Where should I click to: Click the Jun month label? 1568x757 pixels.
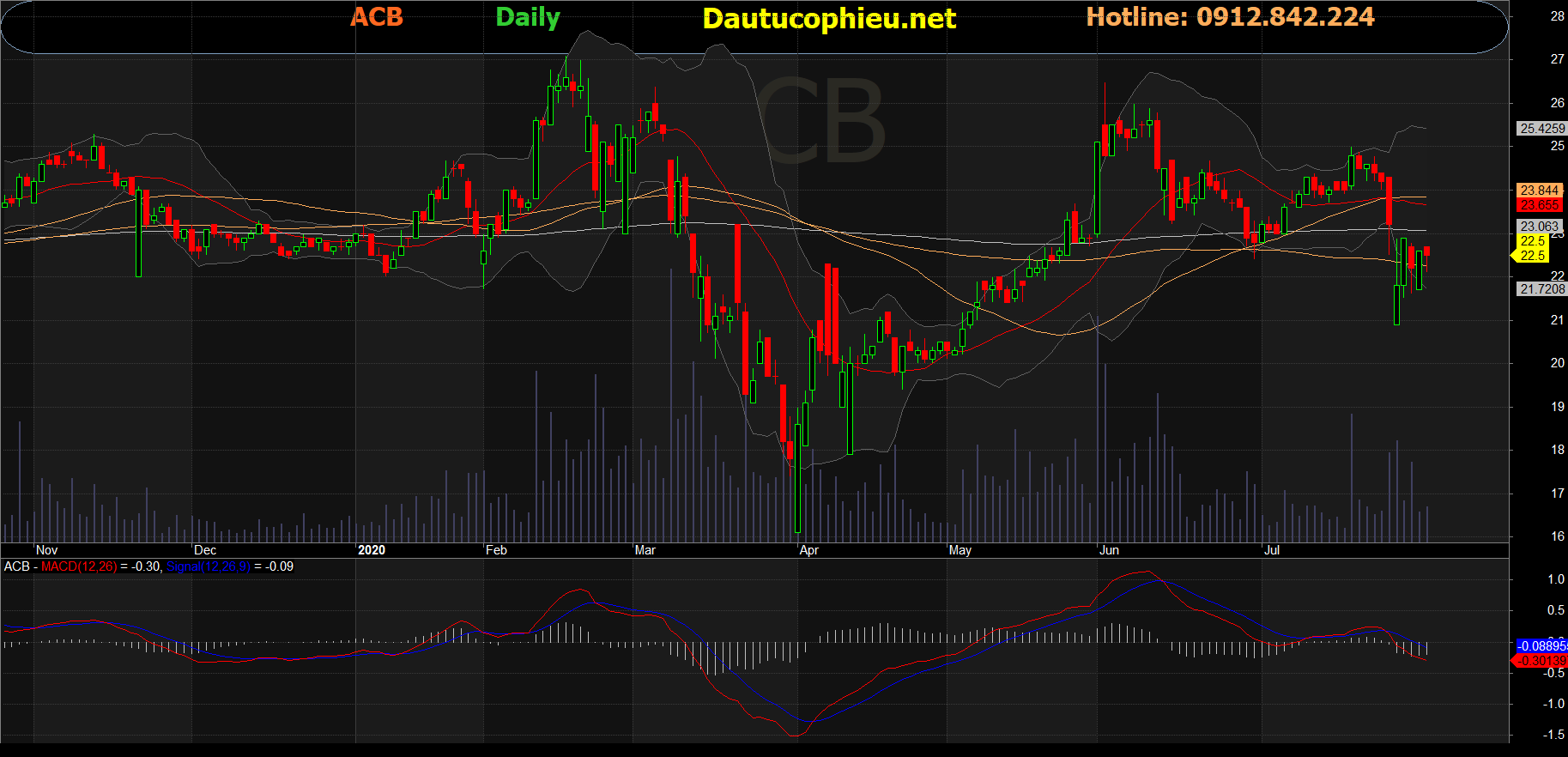coord(1109,550)
